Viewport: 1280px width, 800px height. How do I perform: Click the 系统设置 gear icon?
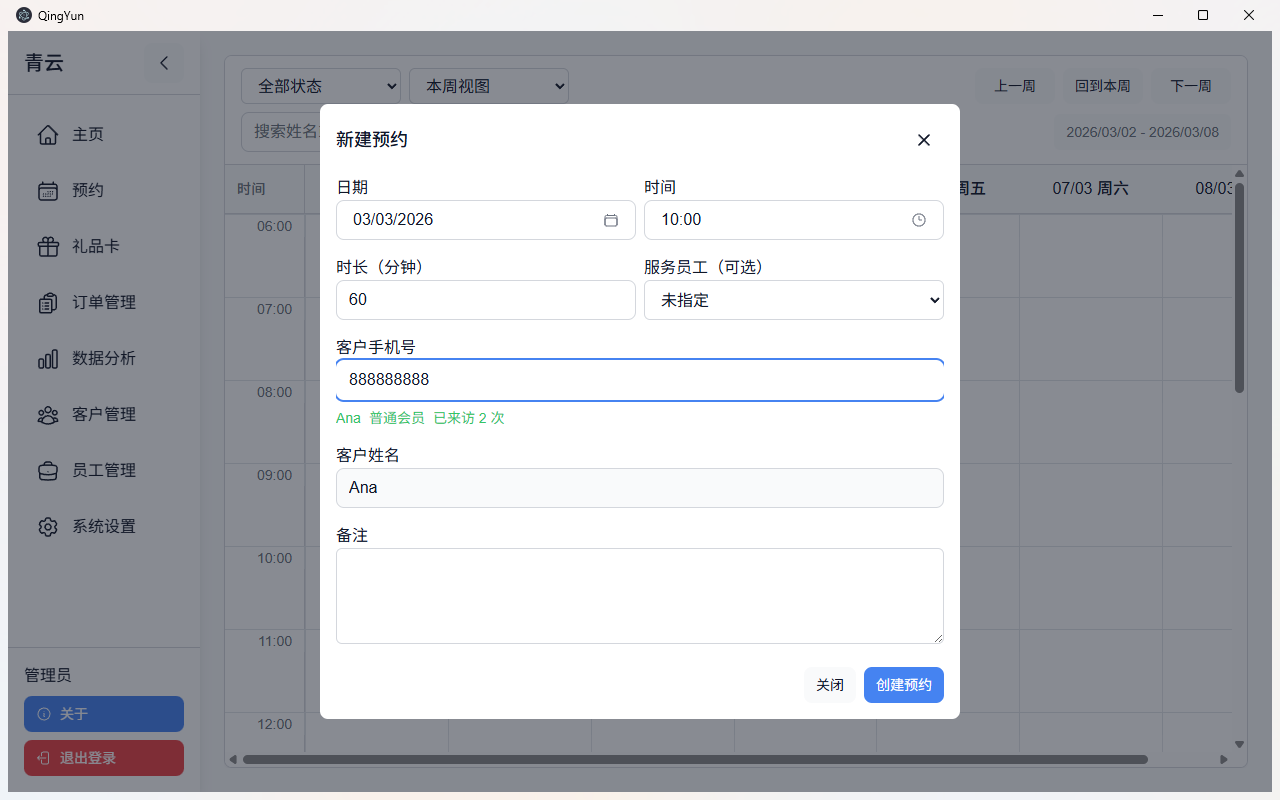(x=48, y=526)
